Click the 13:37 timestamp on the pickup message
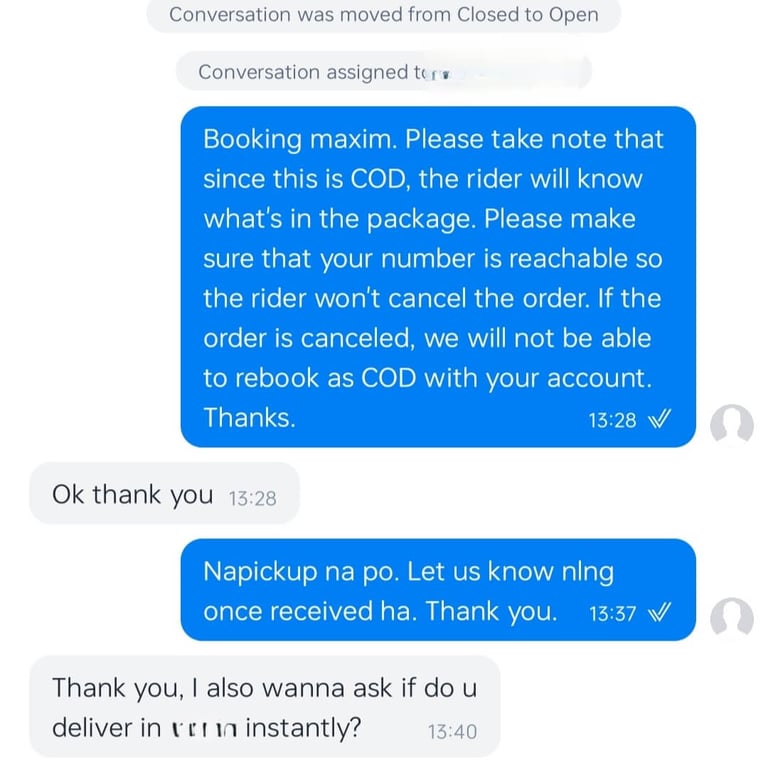 pyautogui.click(x=612, y=613)
